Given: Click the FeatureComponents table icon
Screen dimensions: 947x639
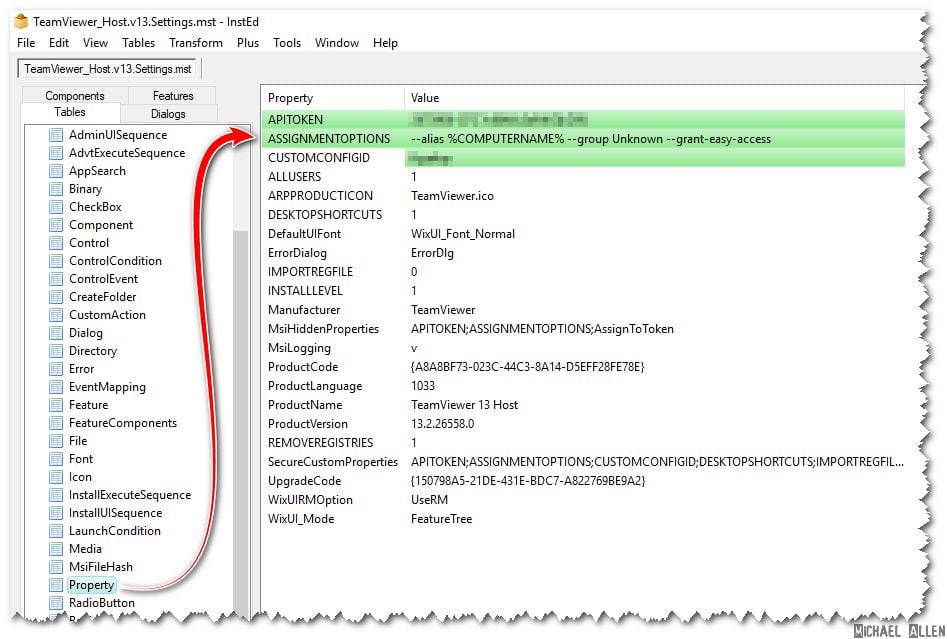Looking at the screenshot, I should click(56, 423).
